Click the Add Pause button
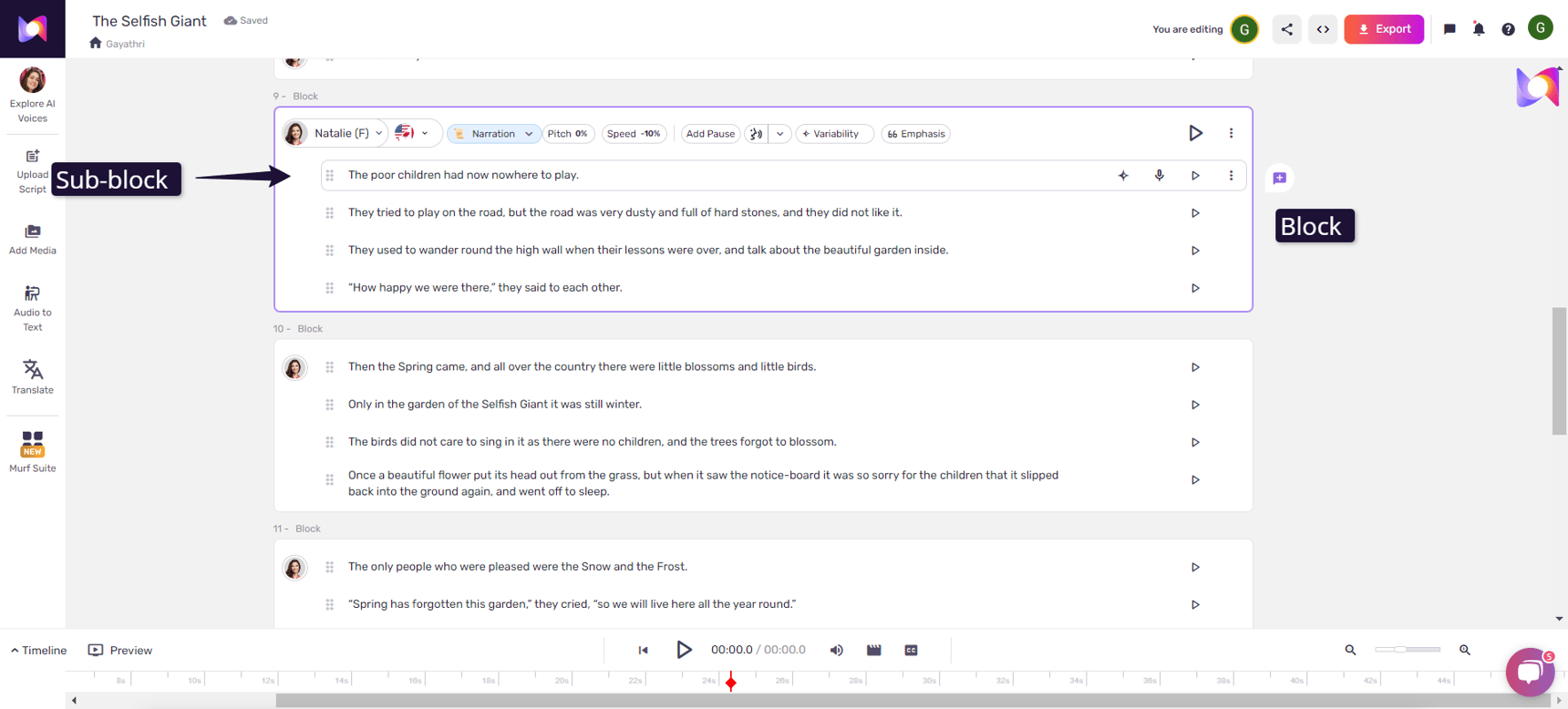 (709, 134)
